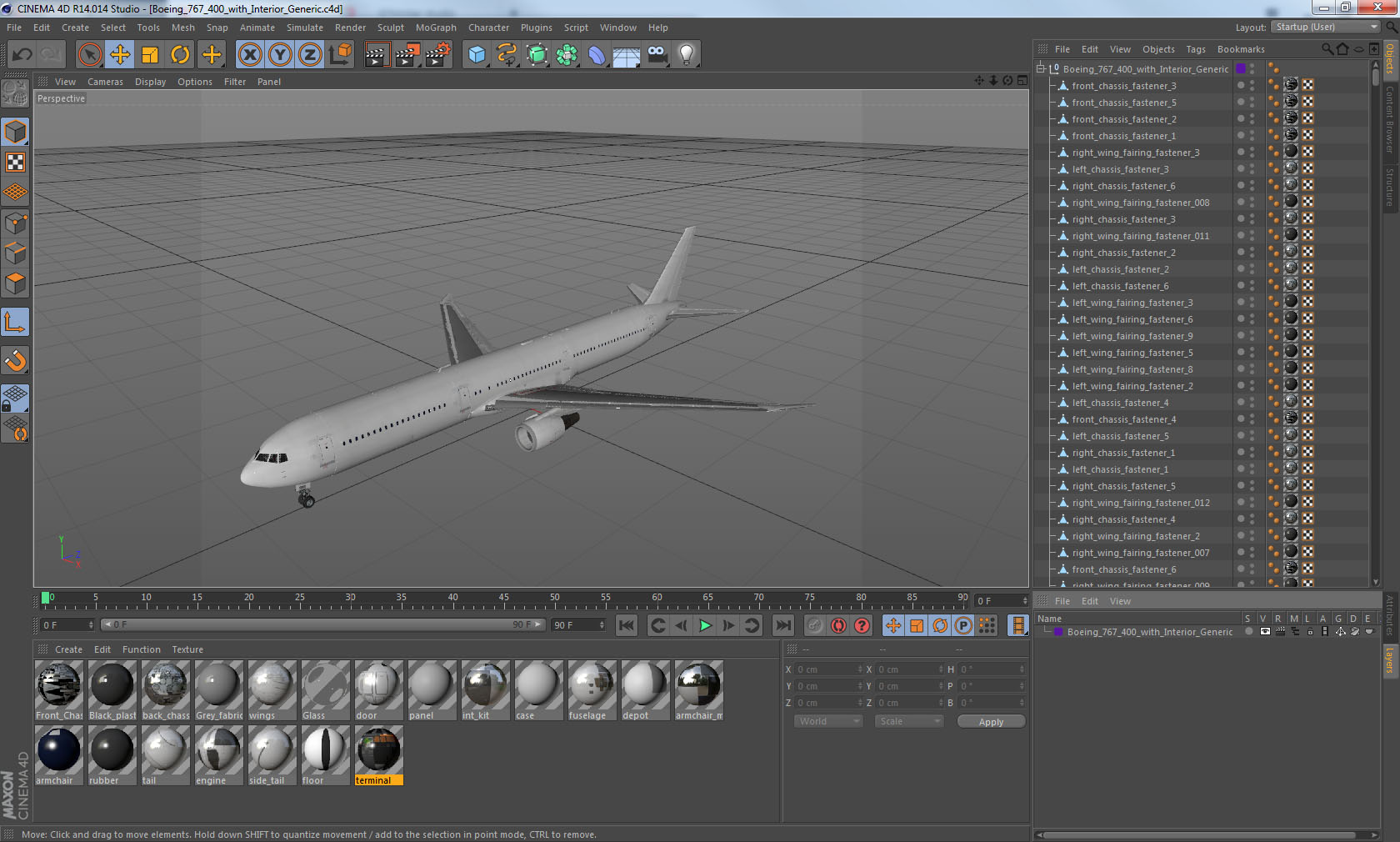Toggle Z axis lock

tap(310, 55)
